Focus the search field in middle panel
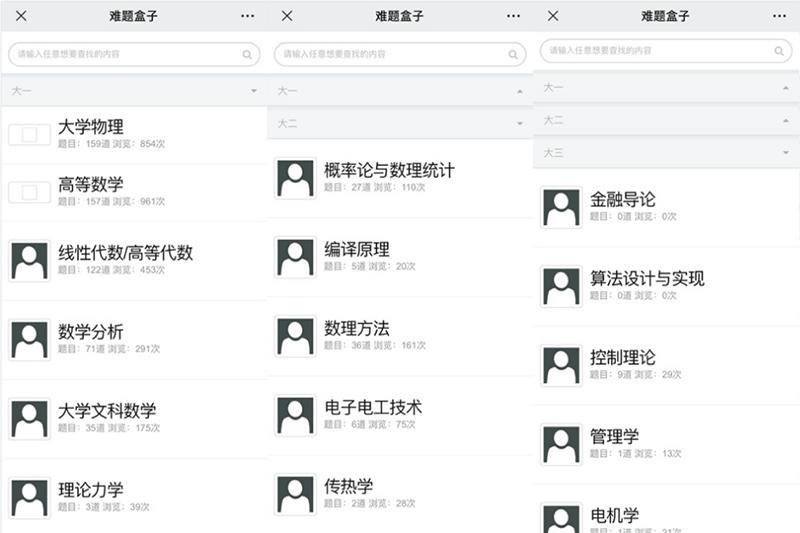Screen dimensions: 800x533 [x=400, y=54]
